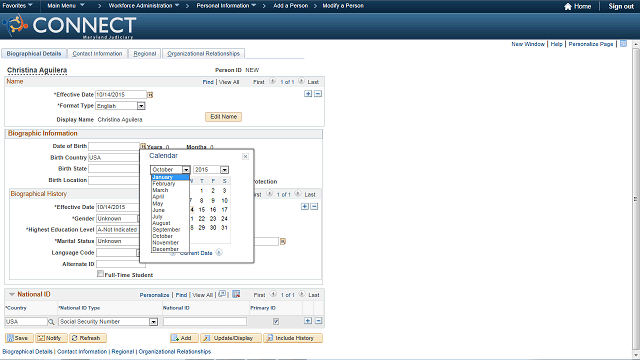This screenshot has height=360, width=640.
Task: Expand Personal Information breadcrumb menu
Action: click(x=226, y=6)
